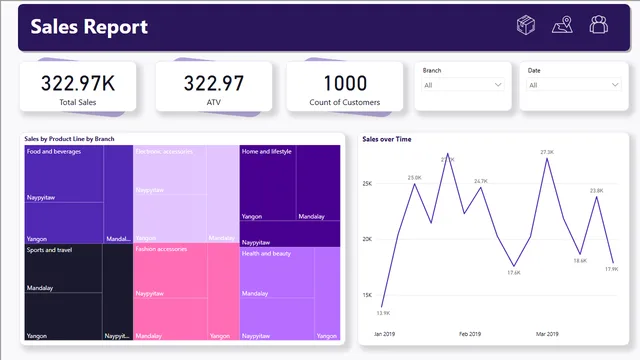Image resolution: width=640 pixels, height=360 pixels.
Task: Click Electronic accessories Mandalay tile
Action: [x=223, y=194]
